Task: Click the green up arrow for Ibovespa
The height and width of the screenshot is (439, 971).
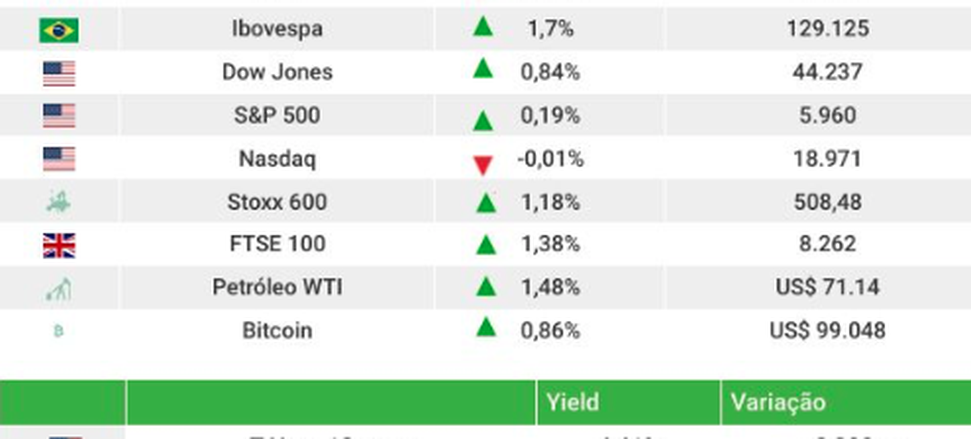Action: (x=484, y=27)
